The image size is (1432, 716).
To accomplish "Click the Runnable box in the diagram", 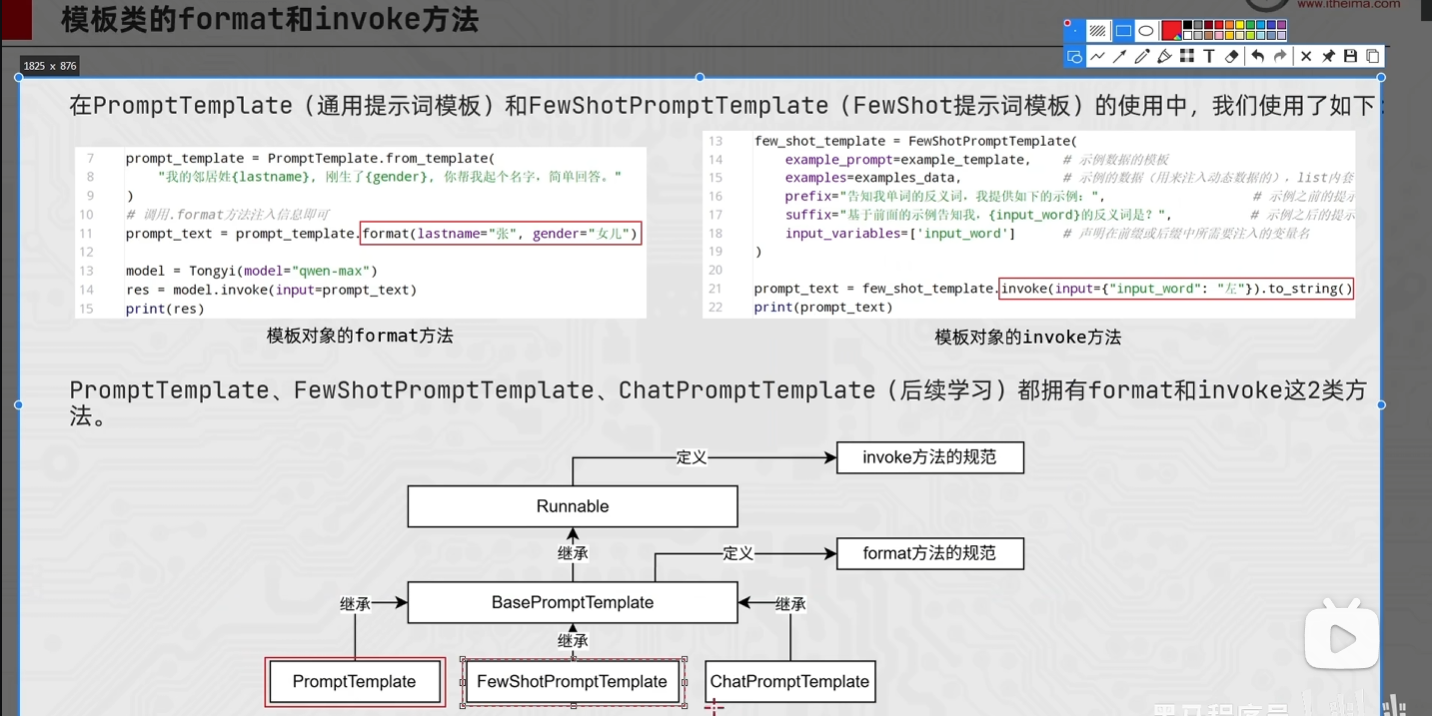I will (x=572, y=506).
